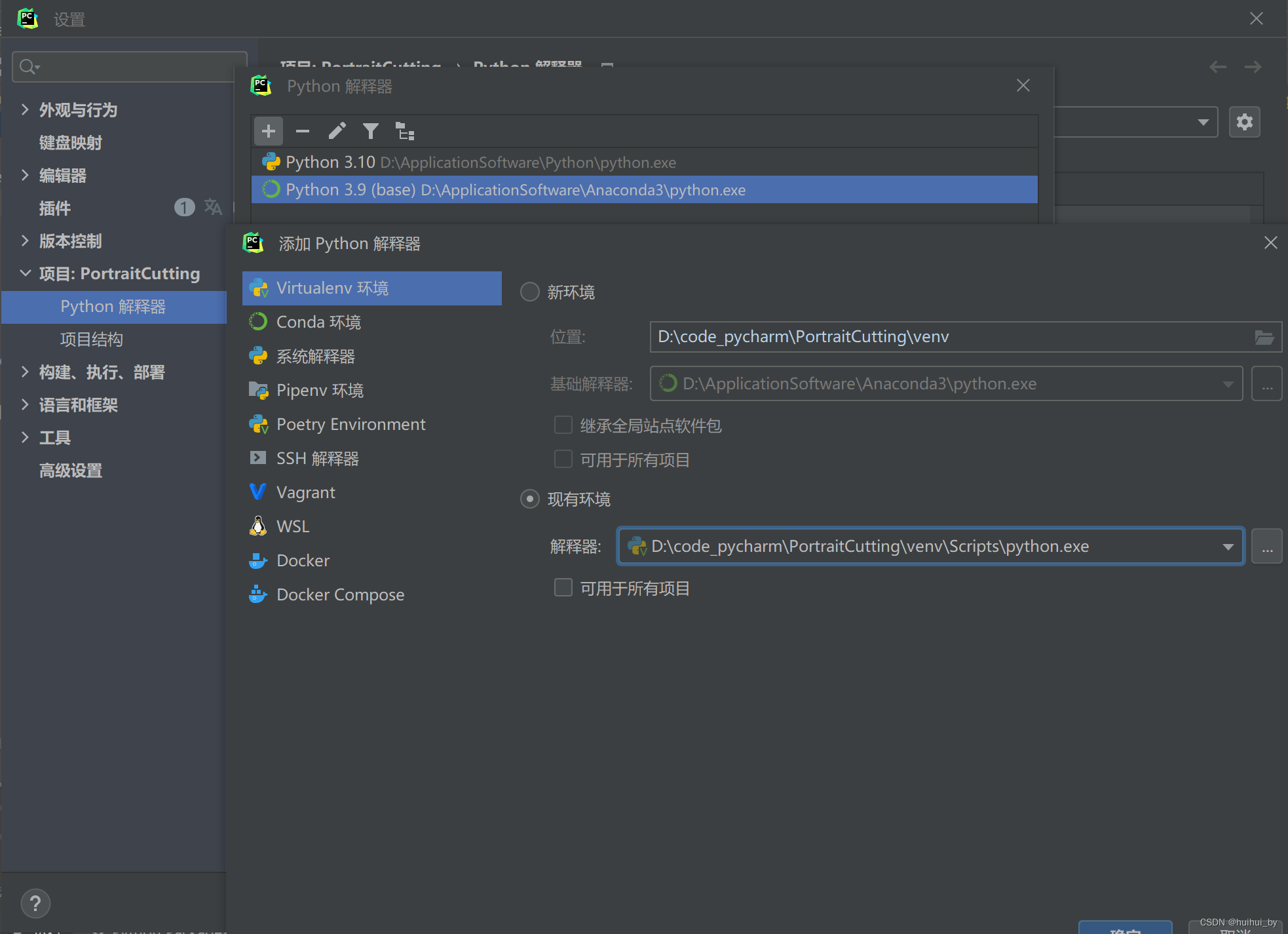Open 项目结构 settings page
This screenshot has width=1288, height=934.
92,339
